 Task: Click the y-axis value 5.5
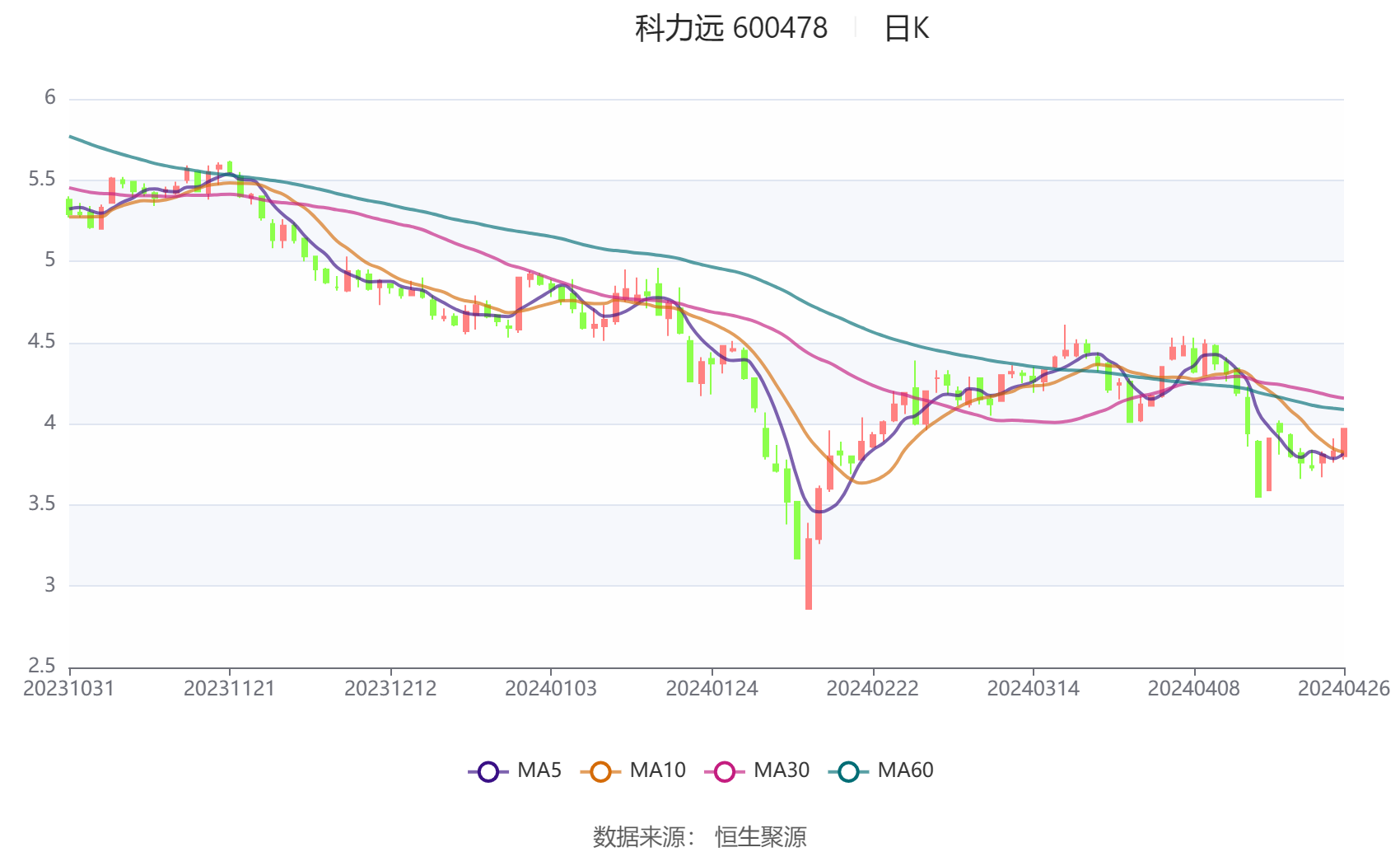pos(42,180)
